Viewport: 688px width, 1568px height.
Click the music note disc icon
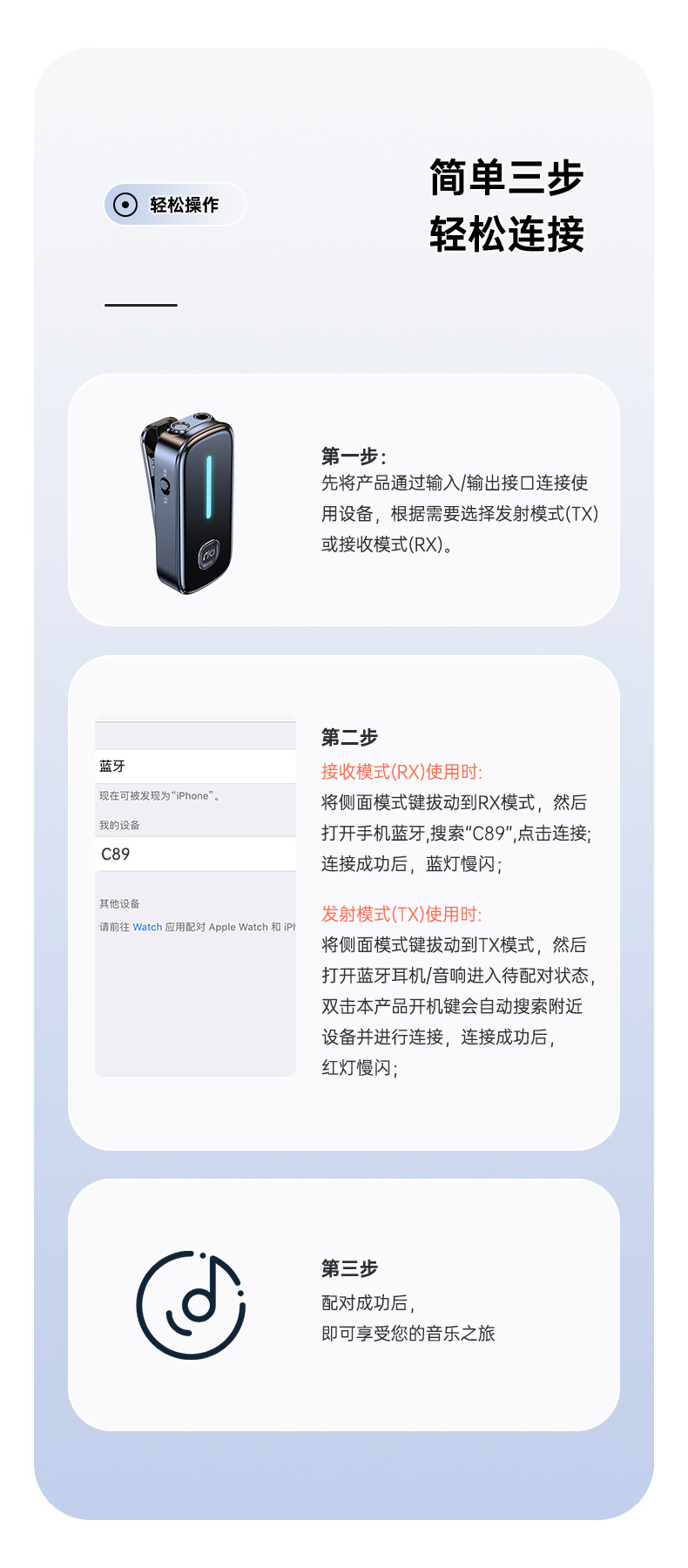pyautogui.click(x=191, y=1305)
